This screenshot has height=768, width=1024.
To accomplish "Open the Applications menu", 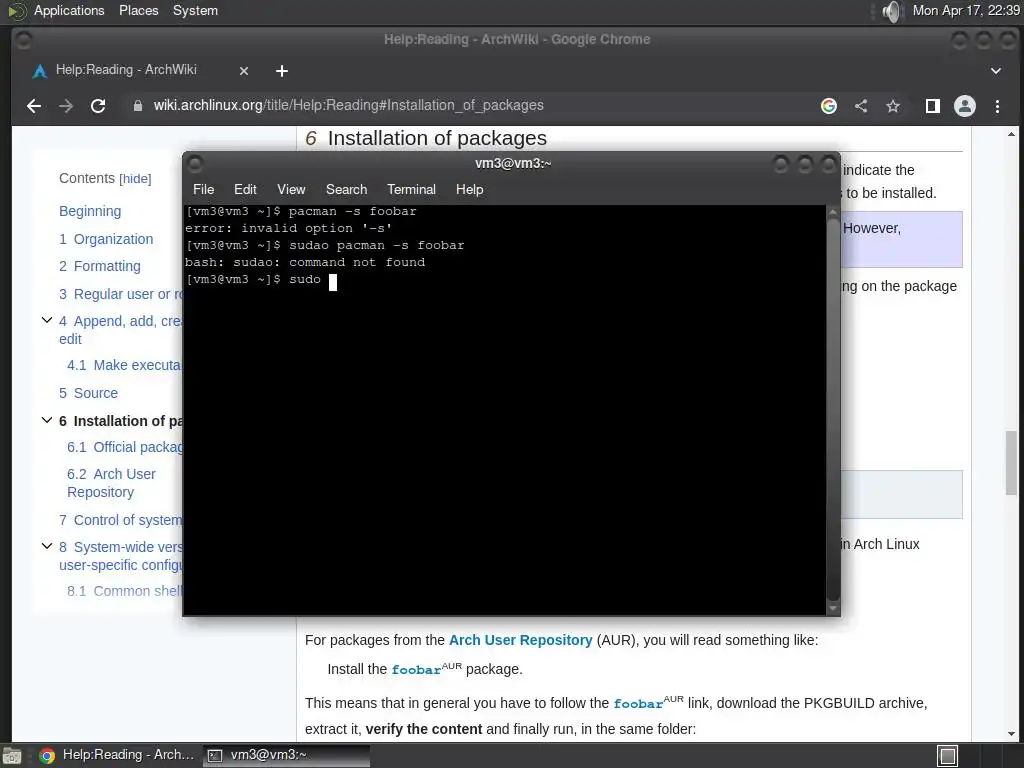I will [x=69, y=11].
